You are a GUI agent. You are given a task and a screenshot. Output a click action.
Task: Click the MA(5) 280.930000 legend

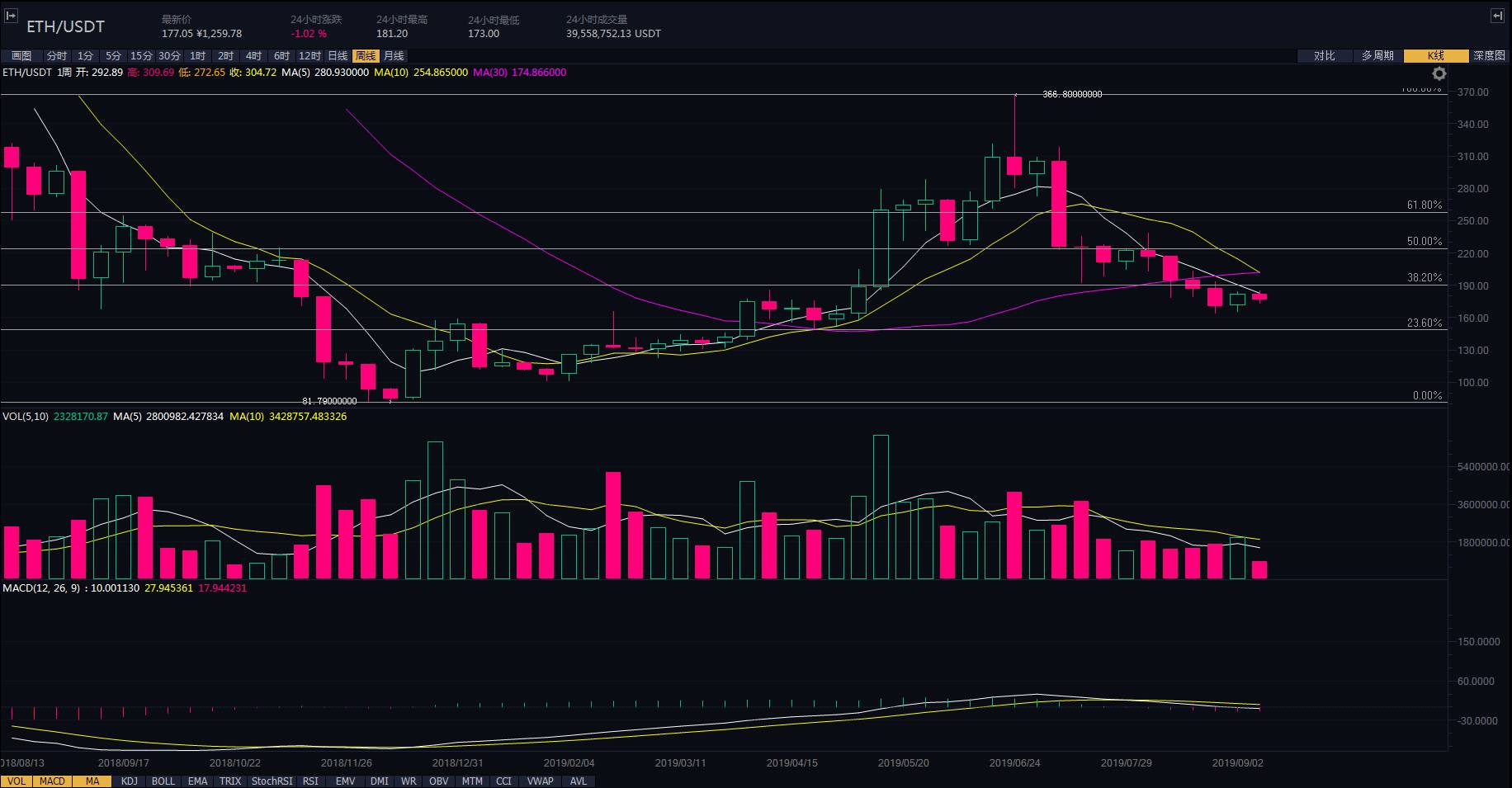point(325,73)
